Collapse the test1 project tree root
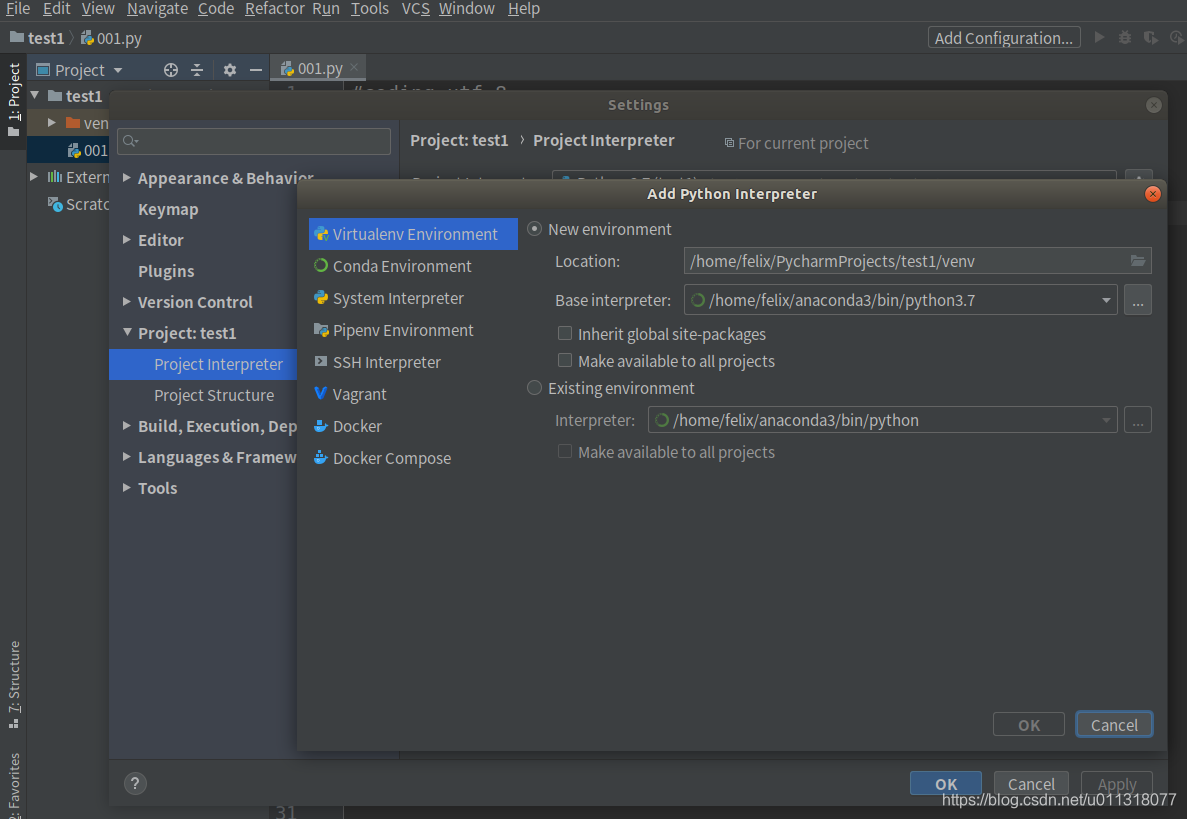 tap(35, 95)
